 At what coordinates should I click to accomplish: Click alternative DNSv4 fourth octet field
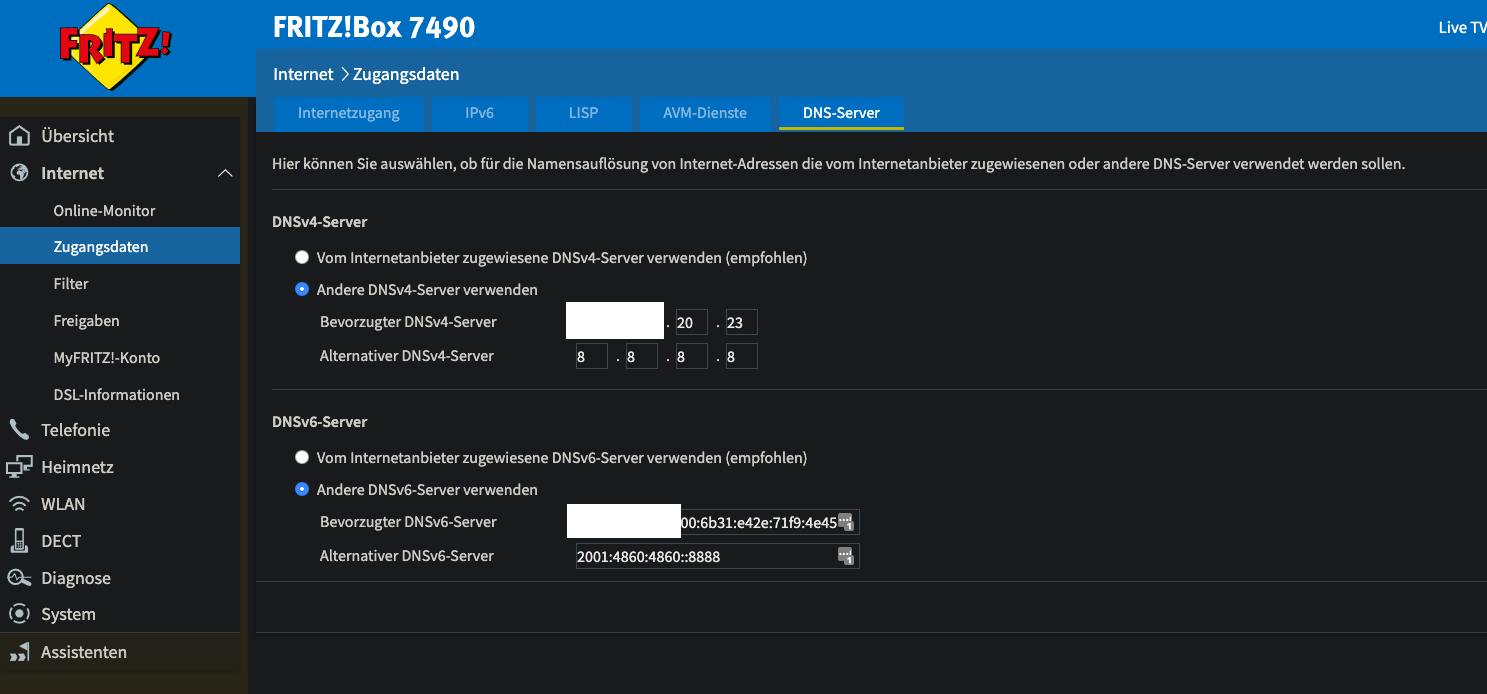pyautogui.click(x=741, y=356)
